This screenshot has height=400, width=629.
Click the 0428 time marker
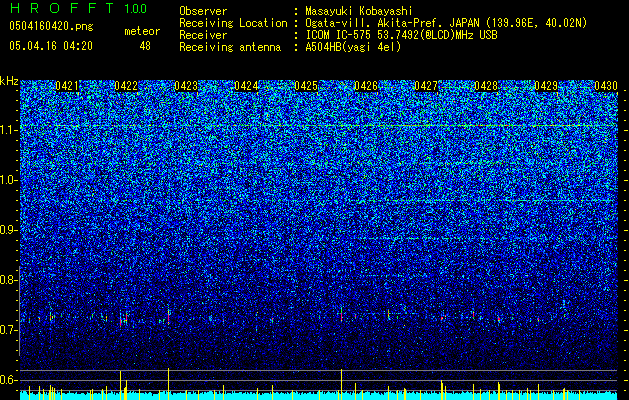486,86
